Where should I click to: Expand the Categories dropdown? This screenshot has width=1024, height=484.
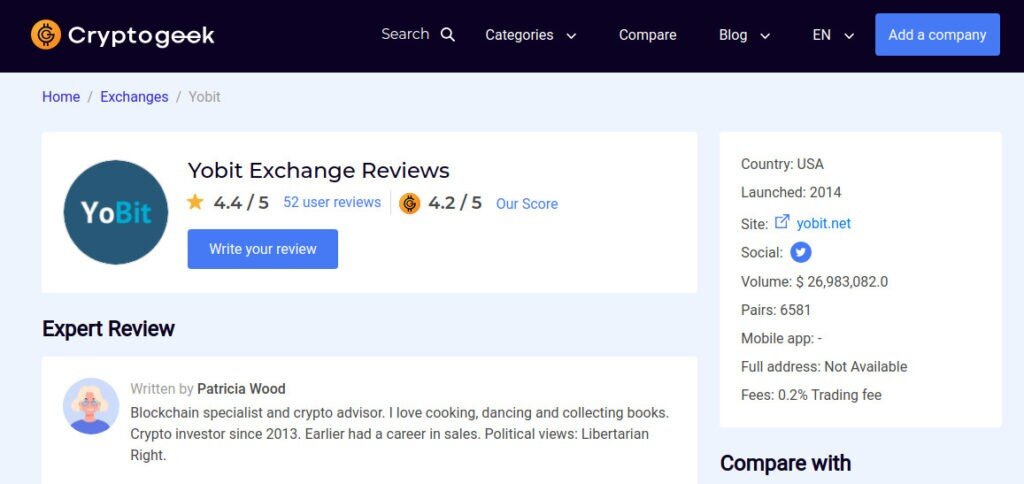pos(531,35)
